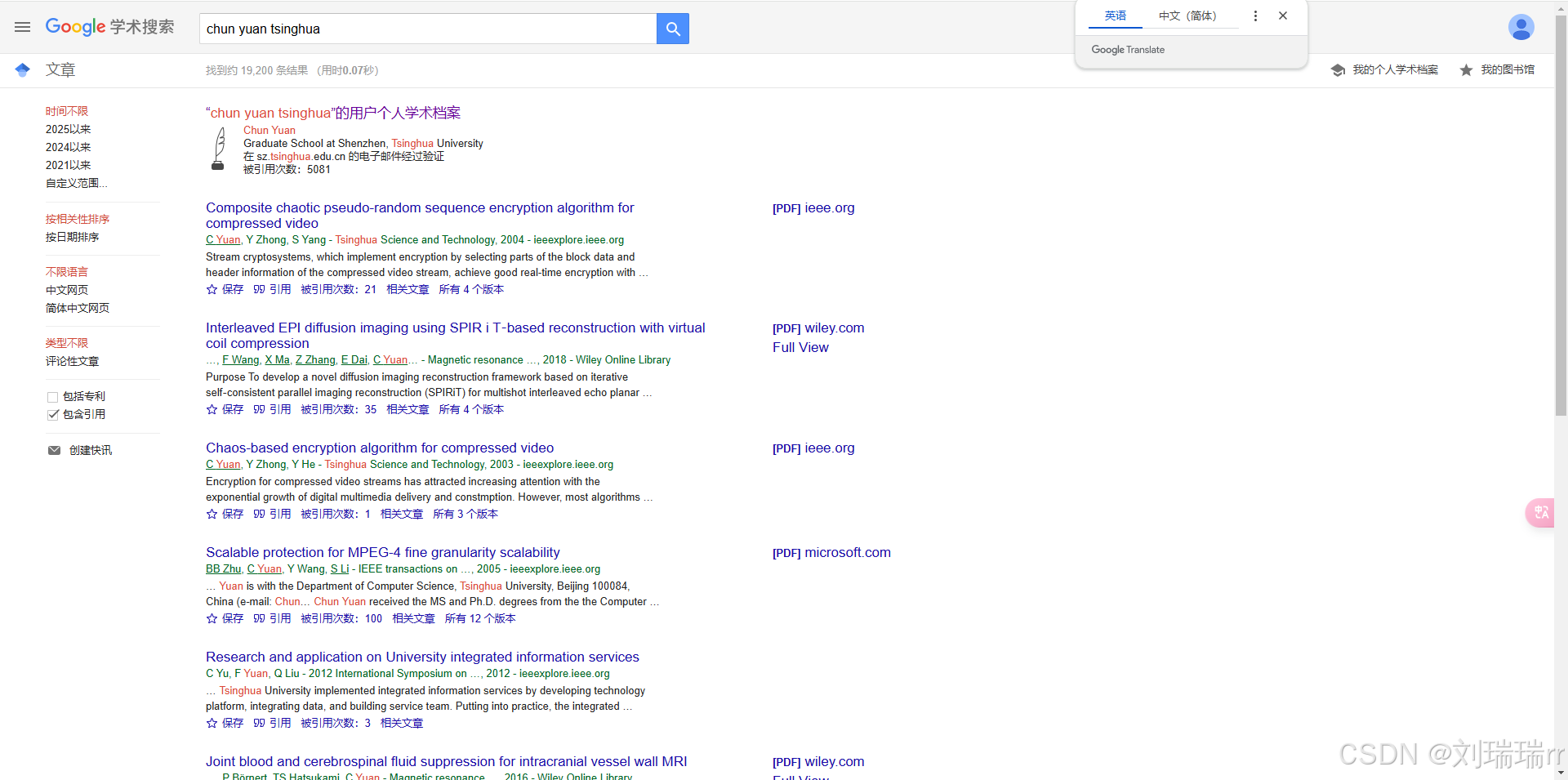Cite the Chaos-based encryption algorithm article
This screenshot has height=780, width=1568.
272,514
